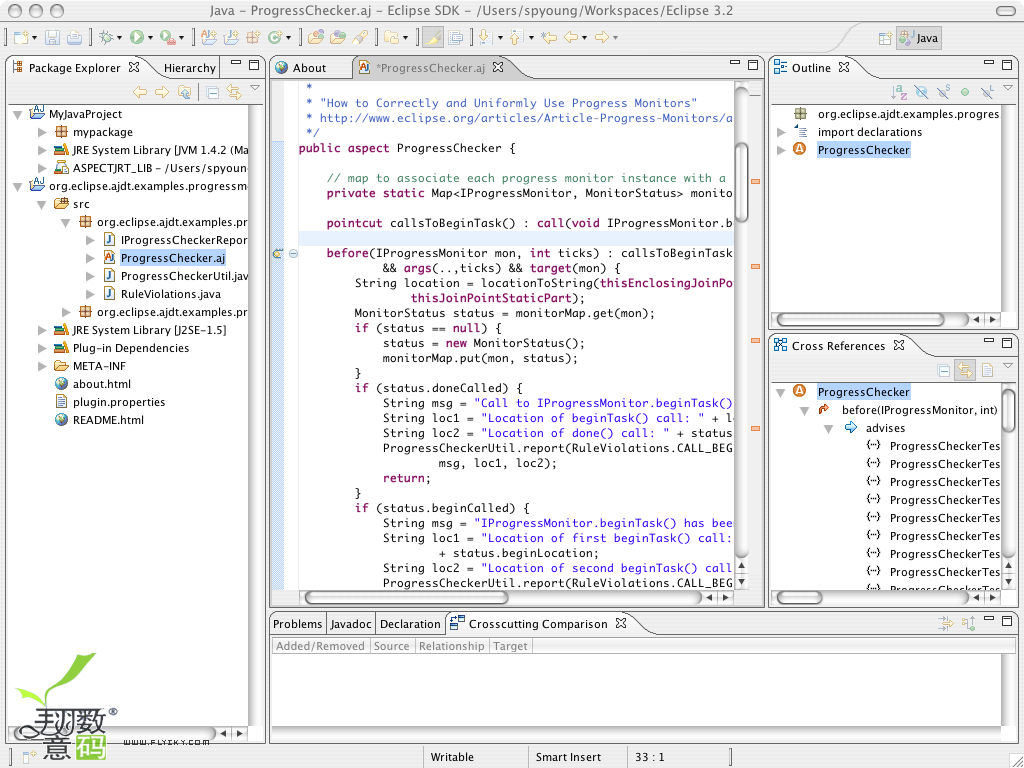Click the Save toolbar icon
The height and width of the screenshot is (768, 1024).
pyautogui.click(x=52, y=38)
